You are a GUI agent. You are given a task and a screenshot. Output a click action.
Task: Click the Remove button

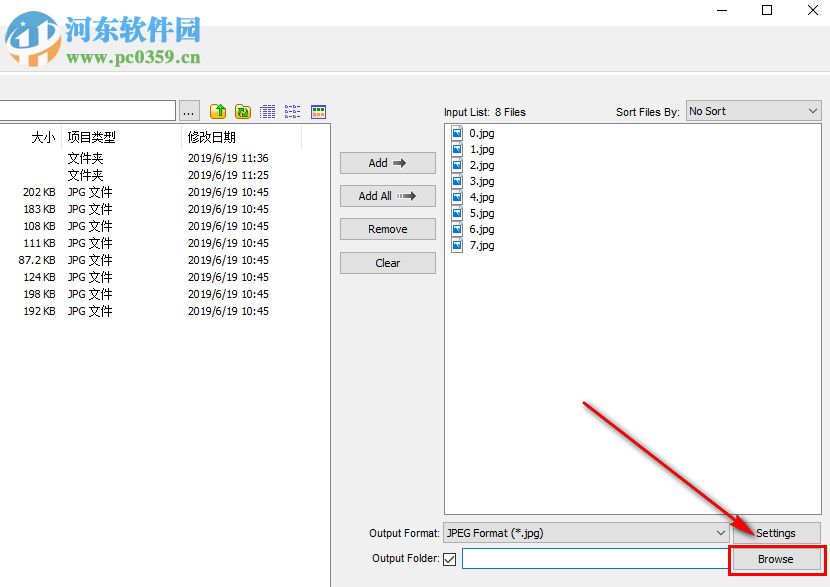click(x=387, y=229)
